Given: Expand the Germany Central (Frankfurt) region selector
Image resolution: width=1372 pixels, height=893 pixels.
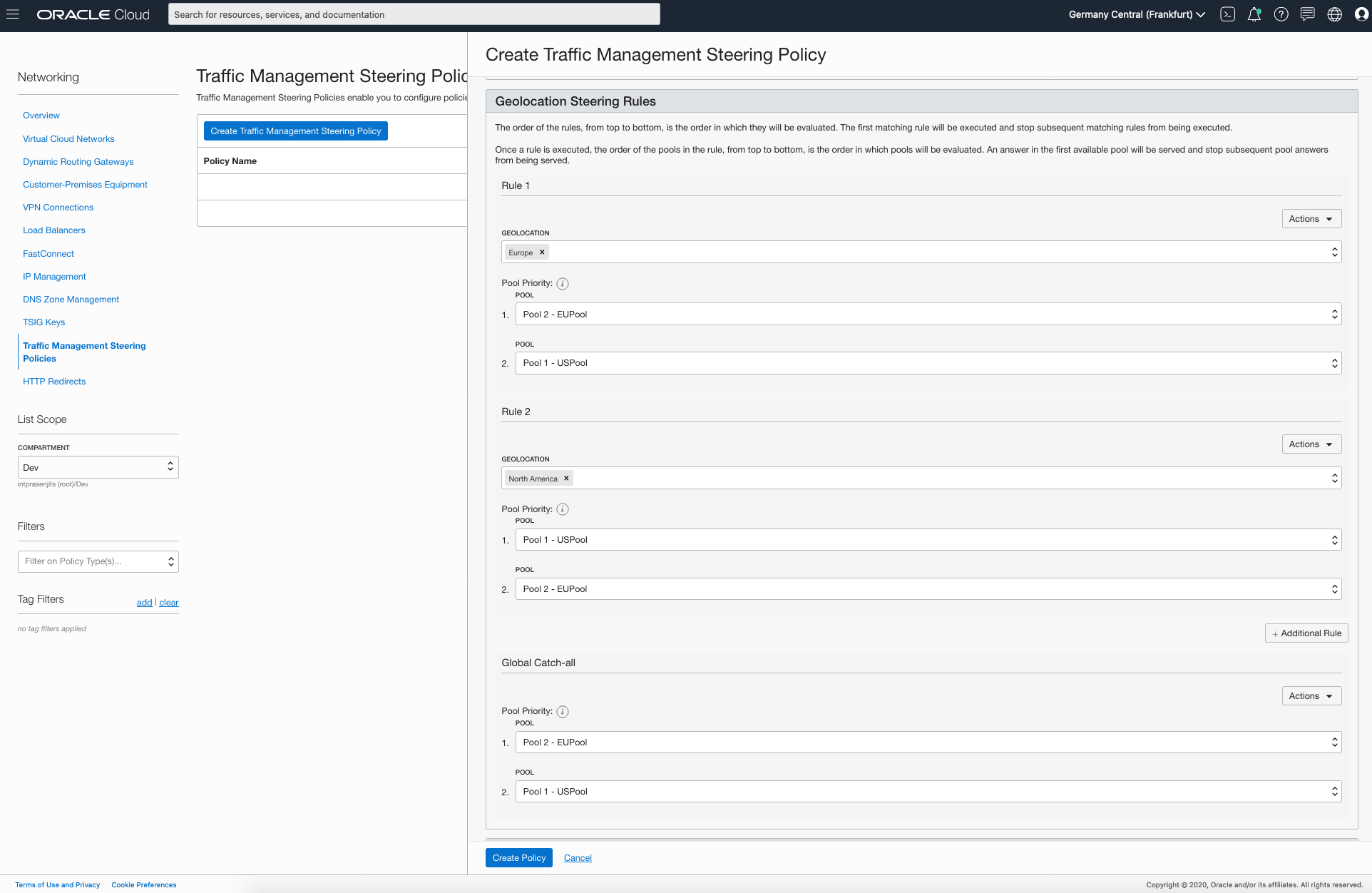Looking at the screenshot, I should tap(1136, 14).
